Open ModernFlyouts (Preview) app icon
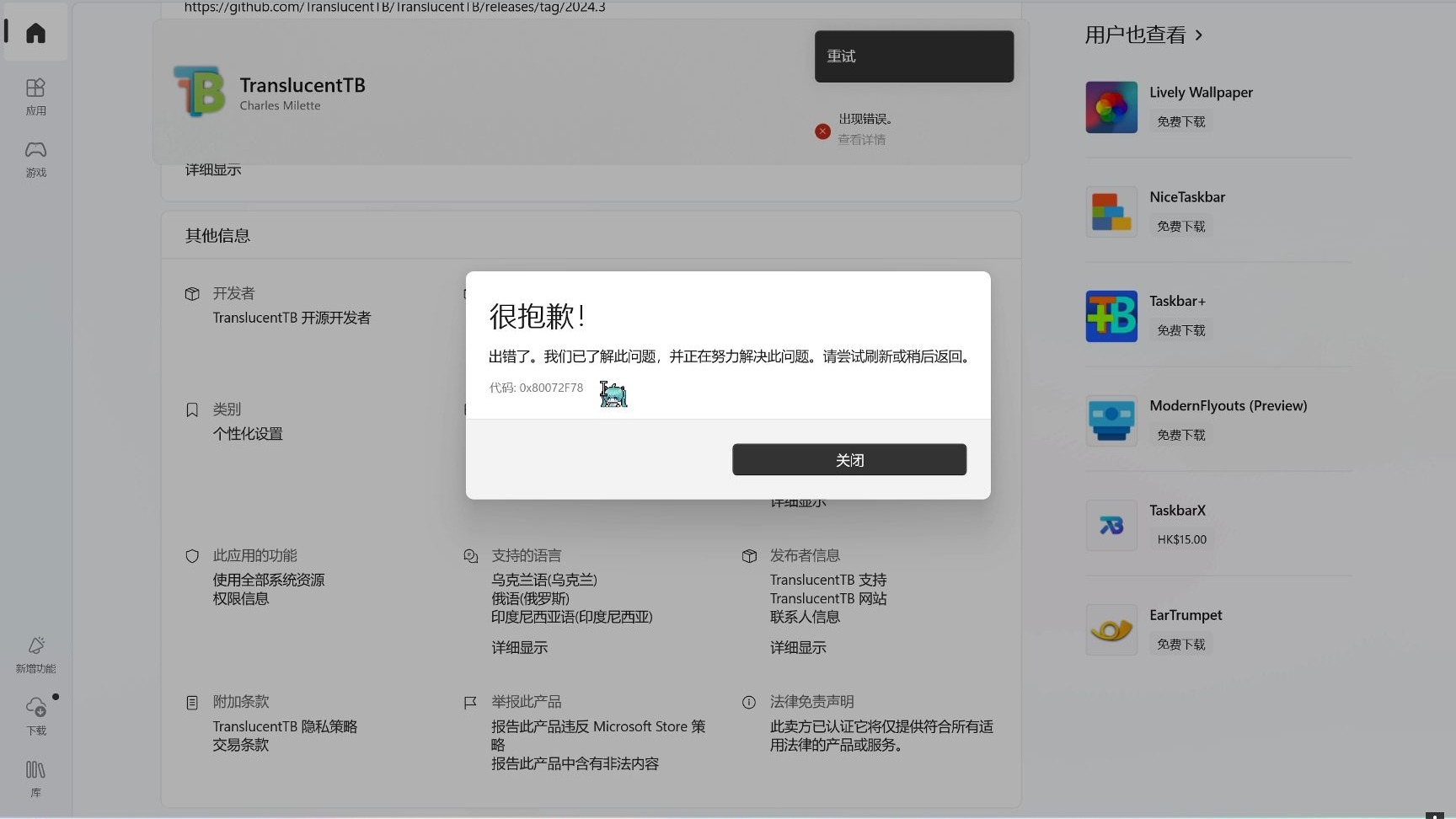This screenshot has height=819, width=1456. click(x=1111, y=420)
